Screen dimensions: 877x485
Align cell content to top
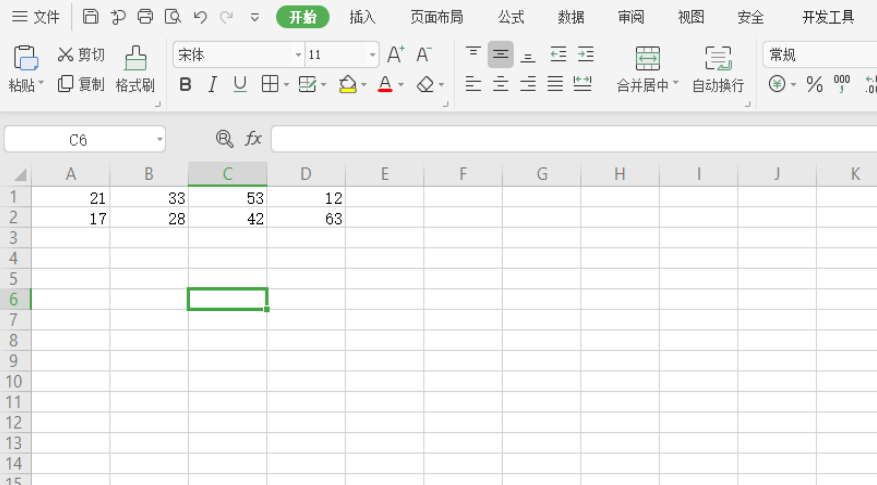click(x=473, y=54)
